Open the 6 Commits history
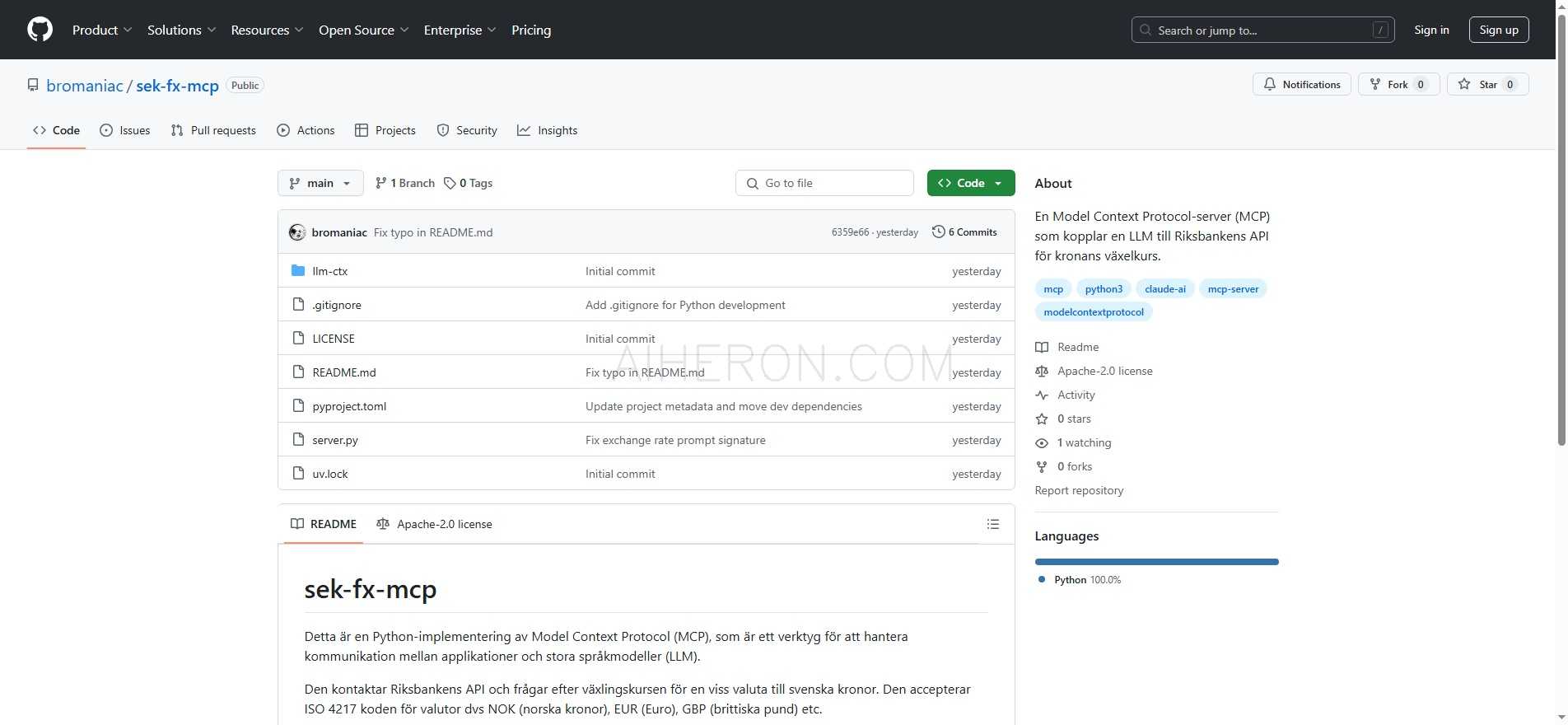Viewport: 1568px width, 725px height. [964, 232]
